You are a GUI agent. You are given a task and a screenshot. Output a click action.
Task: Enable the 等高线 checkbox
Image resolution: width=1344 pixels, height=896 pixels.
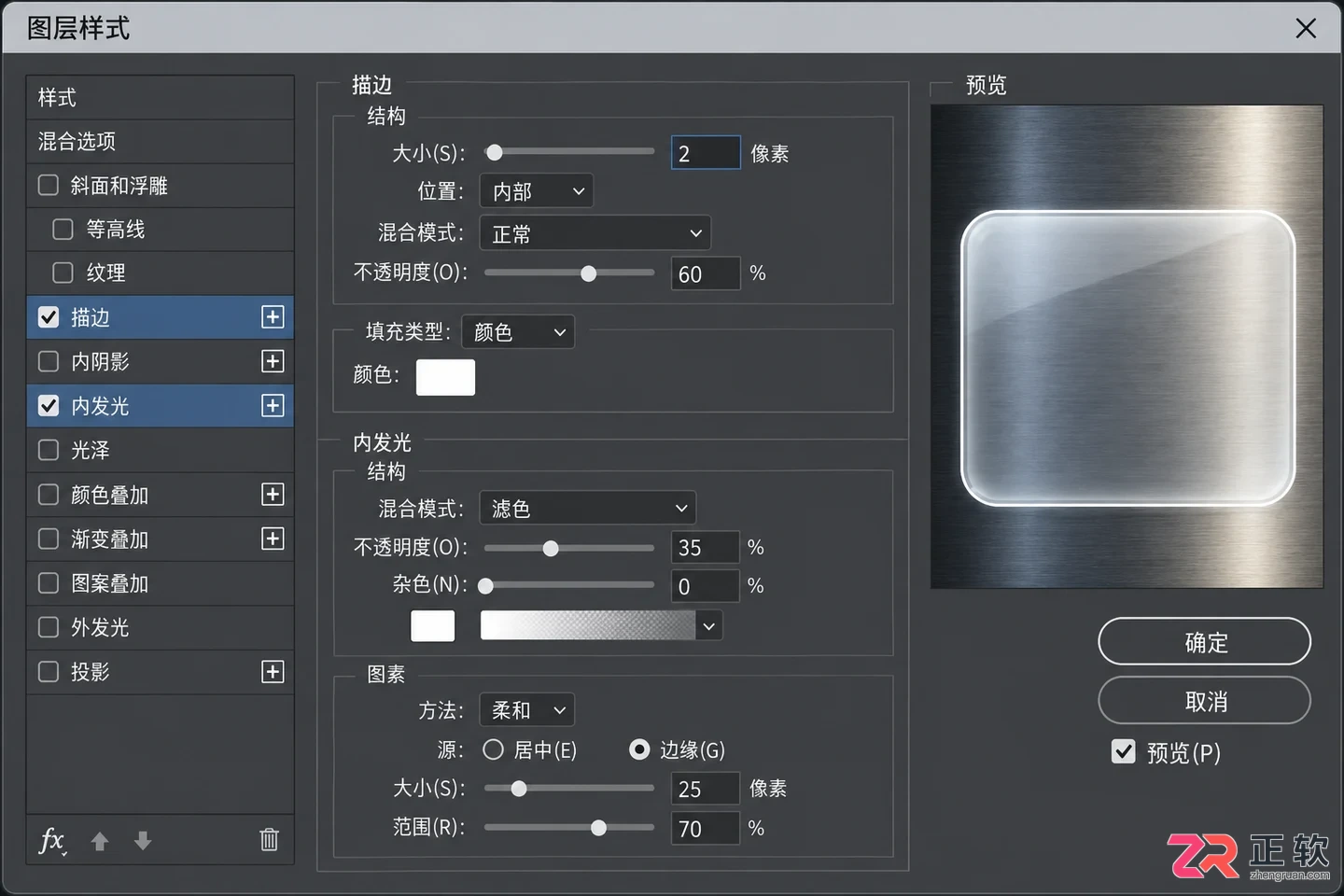point(63,229)
